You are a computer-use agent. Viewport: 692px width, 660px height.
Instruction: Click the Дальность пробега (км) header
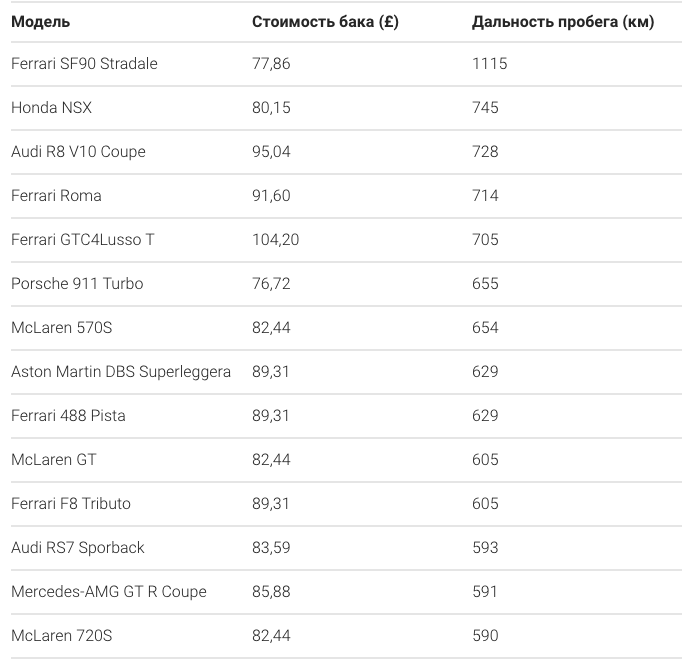tap(563, 22)
